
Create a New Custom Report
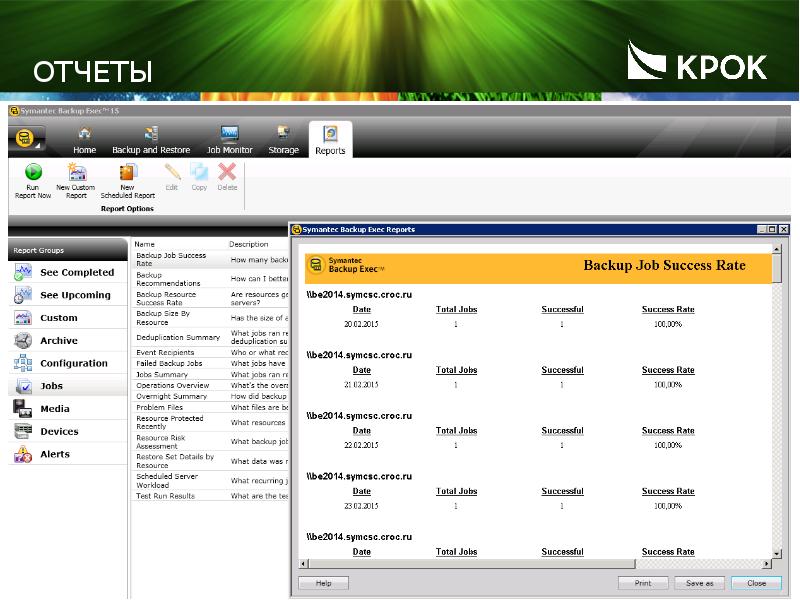[76, 181]
